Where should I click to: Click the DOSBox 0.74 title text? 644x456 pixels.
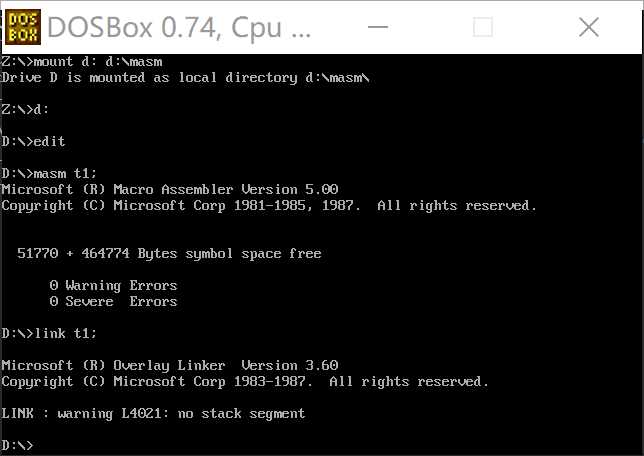click(179, 28)
